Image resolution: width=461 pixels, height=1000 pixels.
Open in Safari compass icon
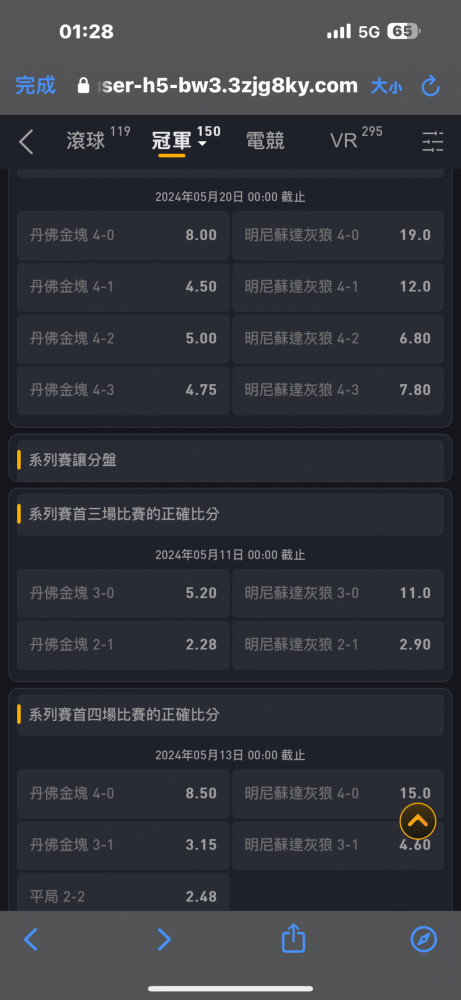(423, 939)
